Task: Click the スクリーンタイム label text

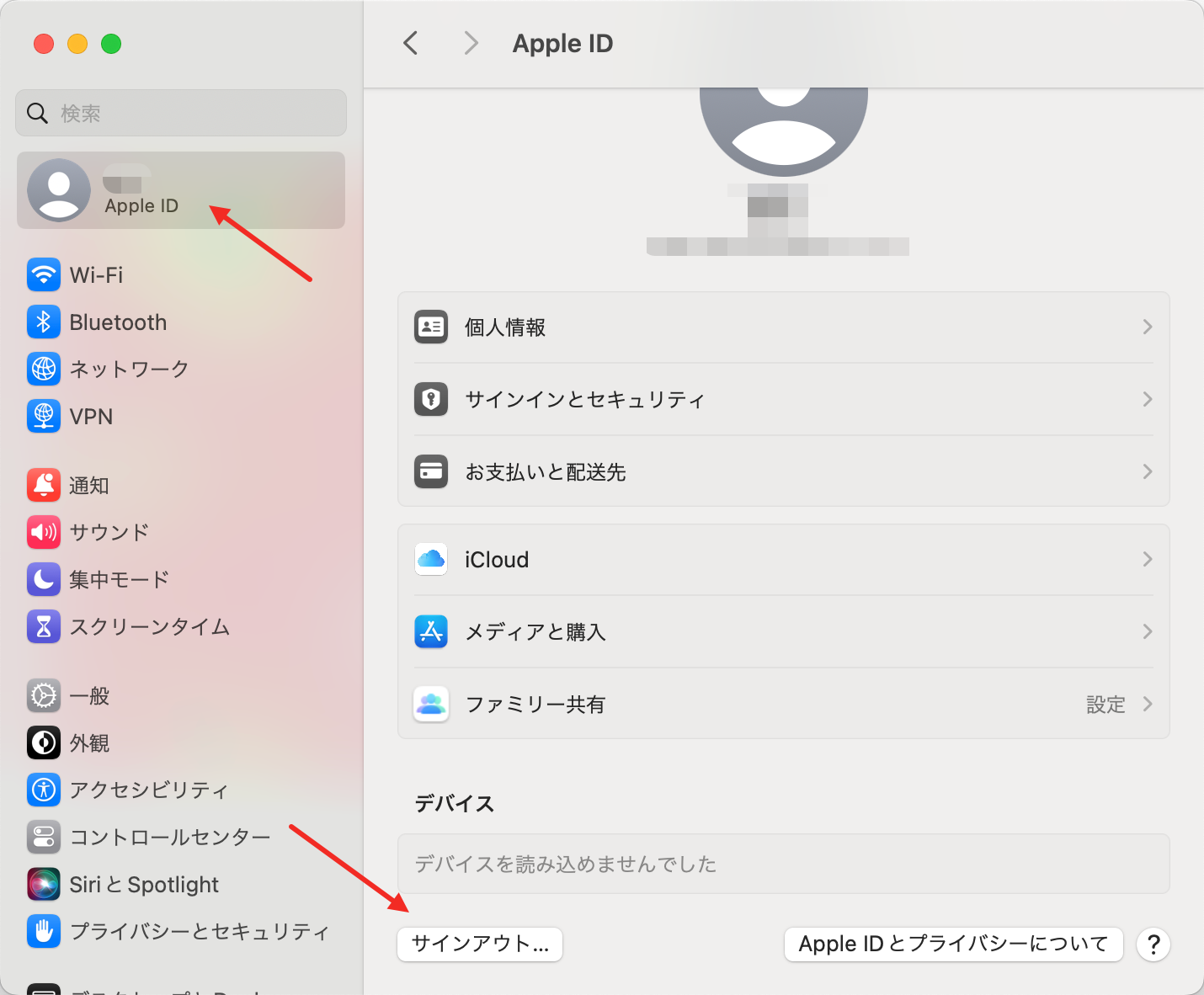Action: [150, 626]
